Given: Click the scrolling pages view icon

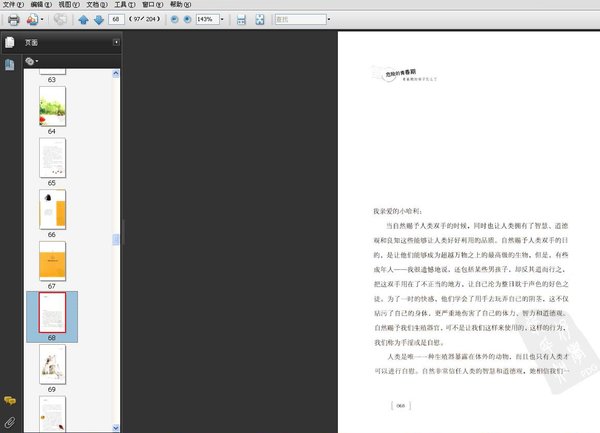Looking at the screenshot, I should 241,20.
